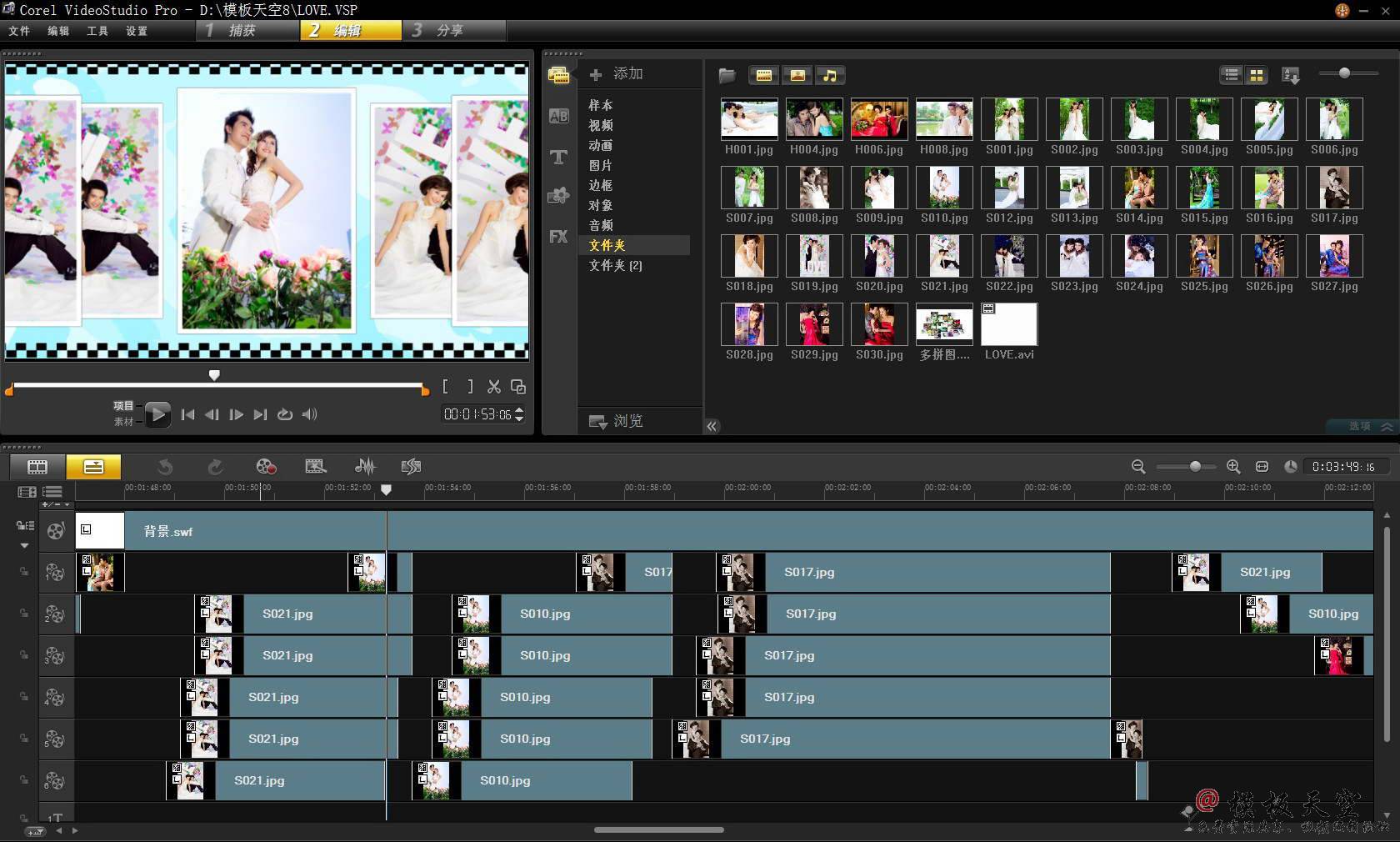Collapse the library navigation panel
Viewport: 1400px width, 842px height.
(x=712, y=426)
